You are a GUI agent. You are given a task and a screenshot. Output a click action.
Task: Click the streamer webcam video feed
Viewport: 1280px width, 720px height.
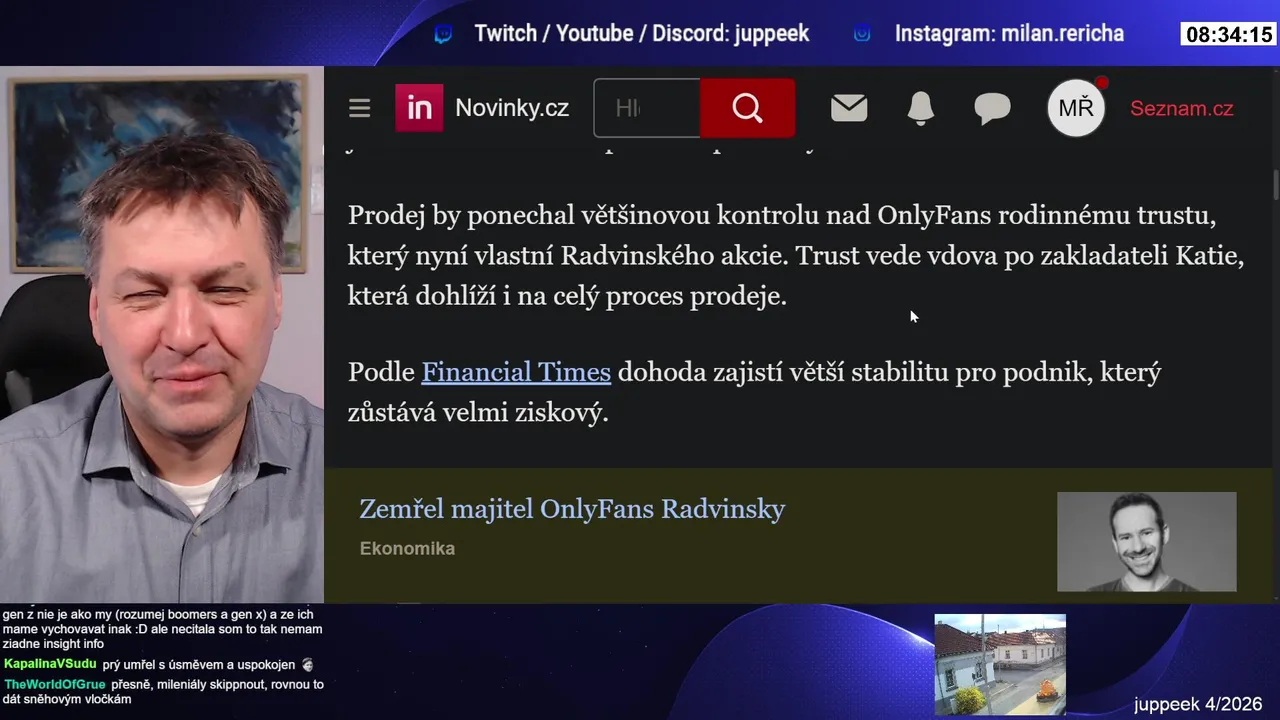pyautogui.click(x=162, y=335)
